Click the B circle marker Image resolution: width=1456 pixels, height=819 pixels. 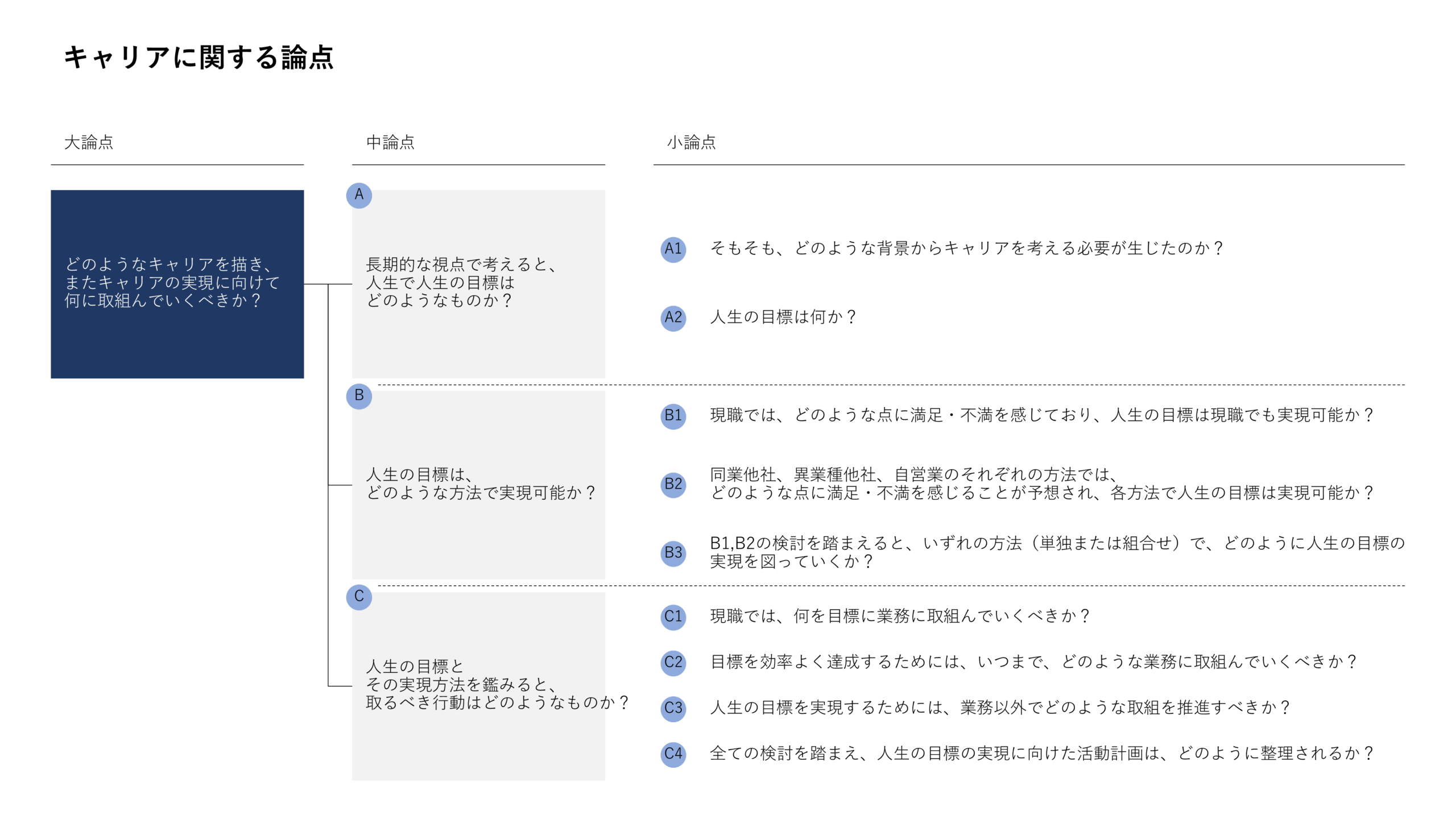(x=359, y=398)
